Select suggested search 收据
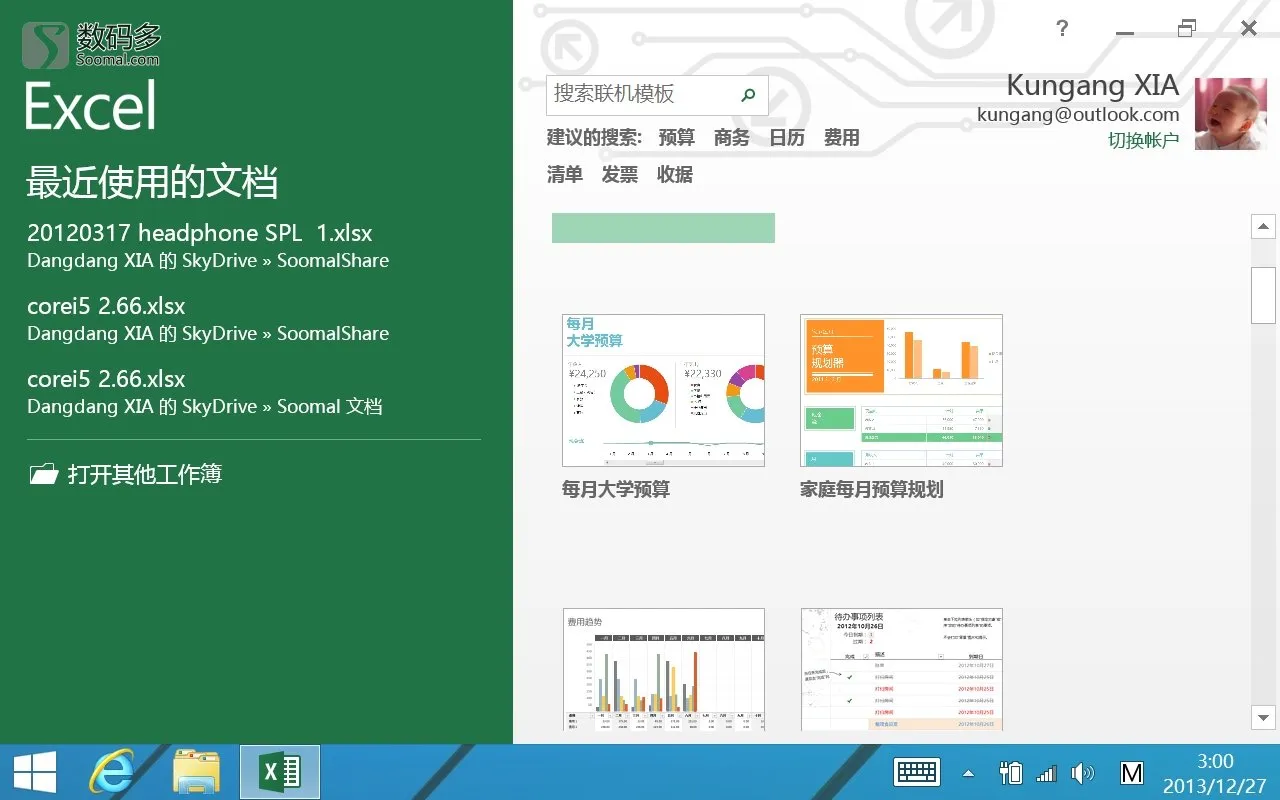The height and width of the screenshot is (800, 1280). coord(675,175)
